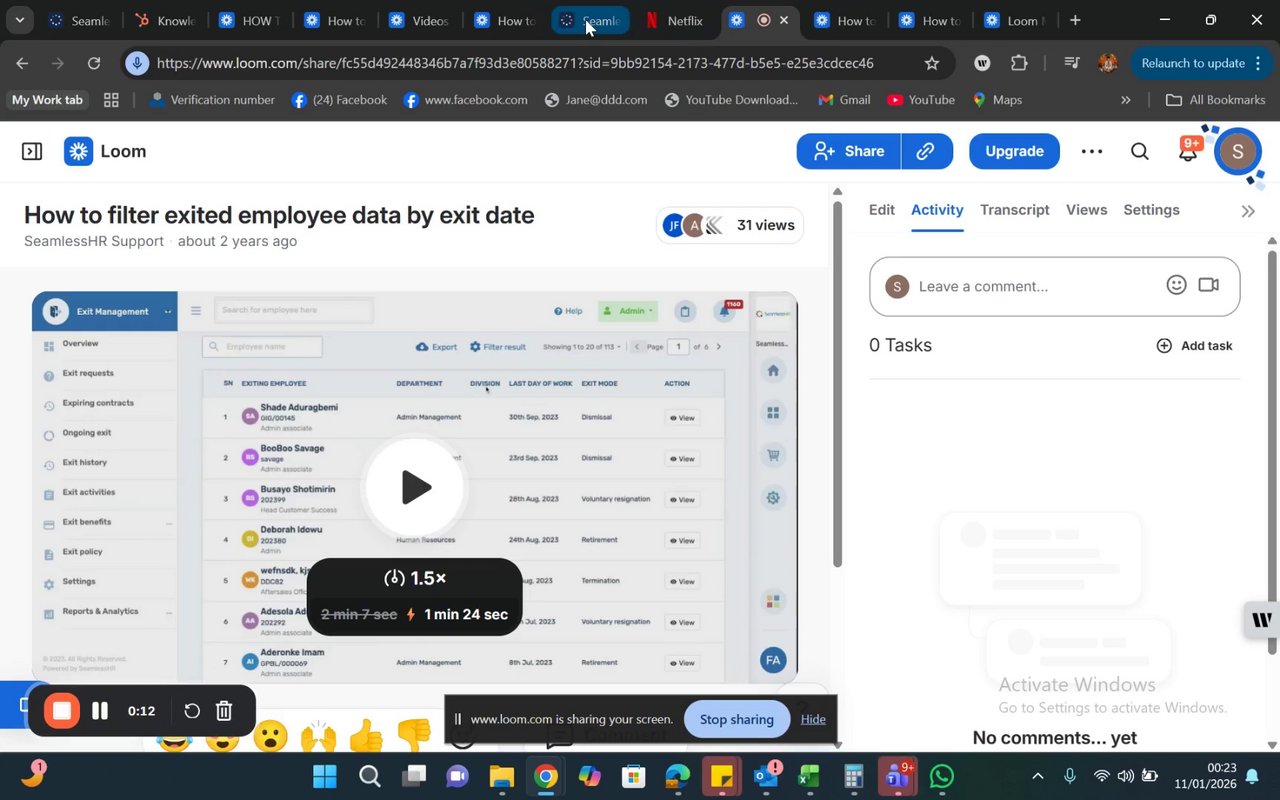Open the Settings tab in the side panel

[x=1152, y=210]
